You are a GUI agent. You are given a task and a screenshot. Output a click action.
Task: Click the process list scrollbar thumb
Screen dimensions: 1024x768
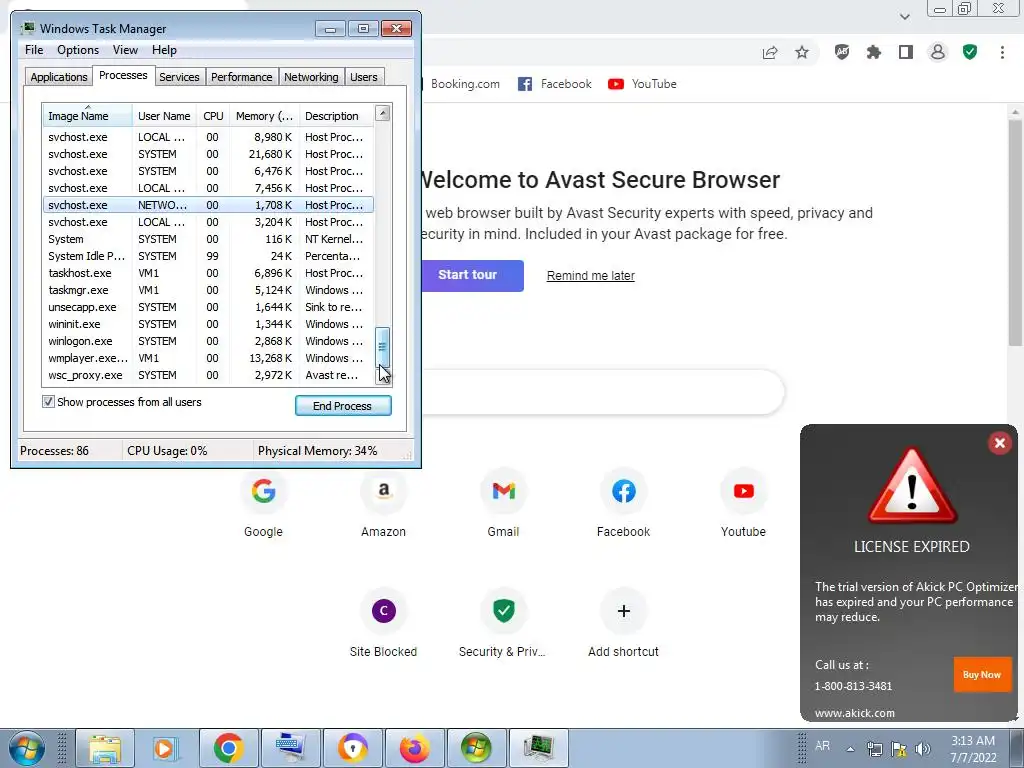click(383, 348)
